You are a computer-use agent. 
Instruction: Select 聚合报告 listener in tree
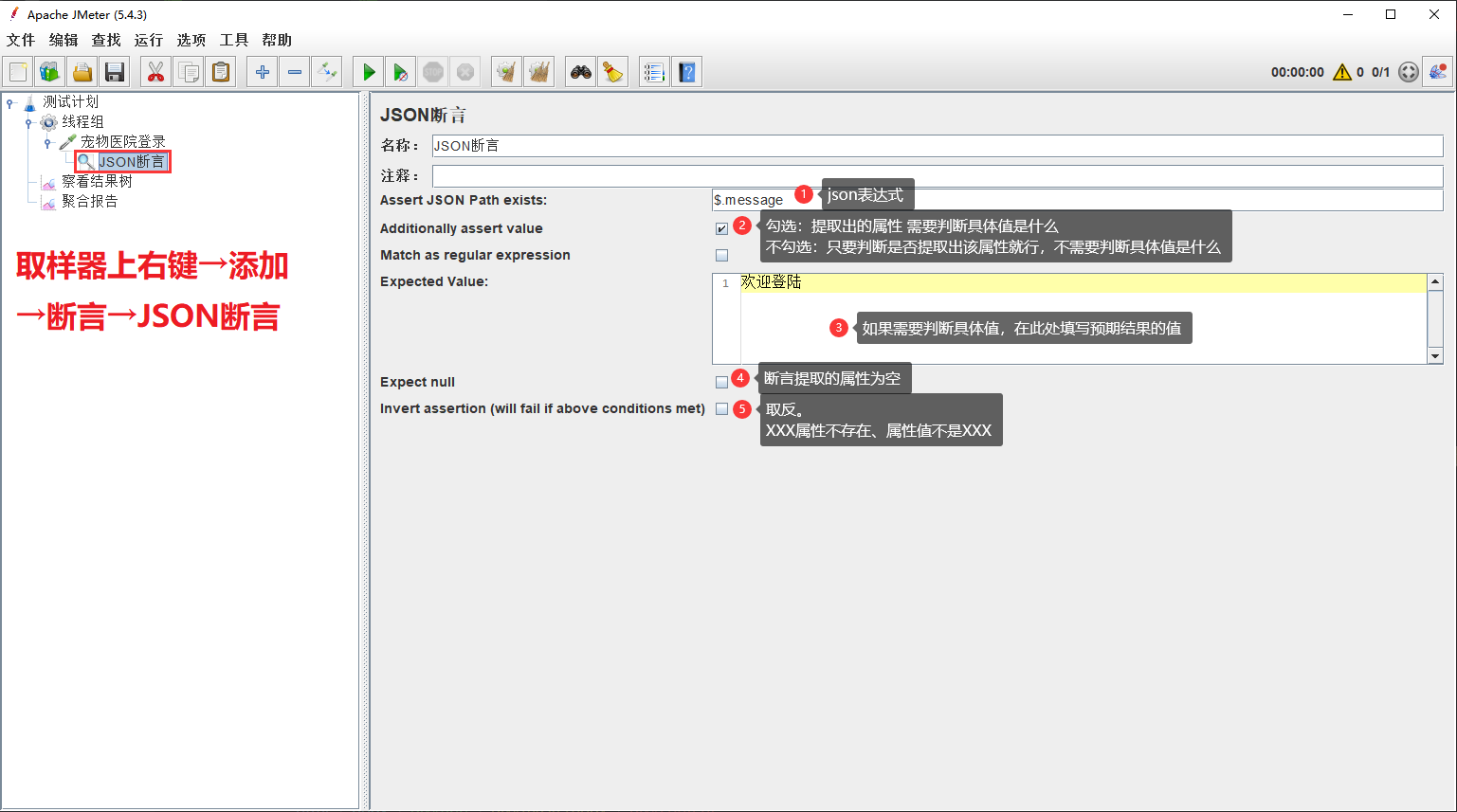(90, 201)
